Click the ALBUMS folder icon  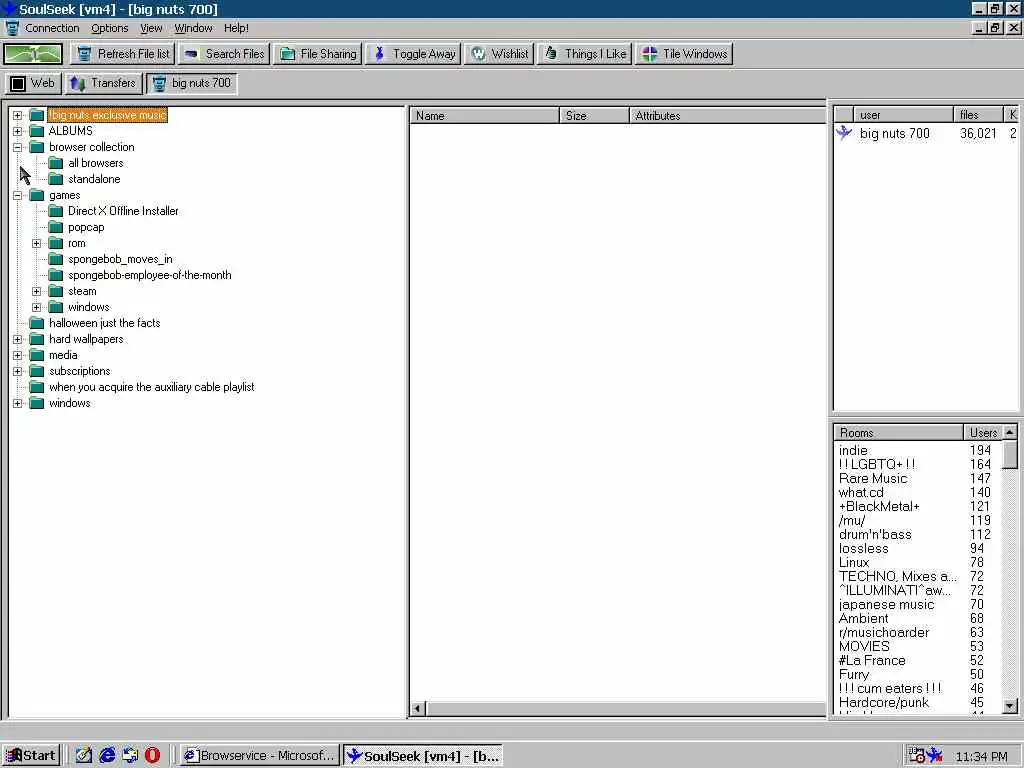[x=37, y=131]
